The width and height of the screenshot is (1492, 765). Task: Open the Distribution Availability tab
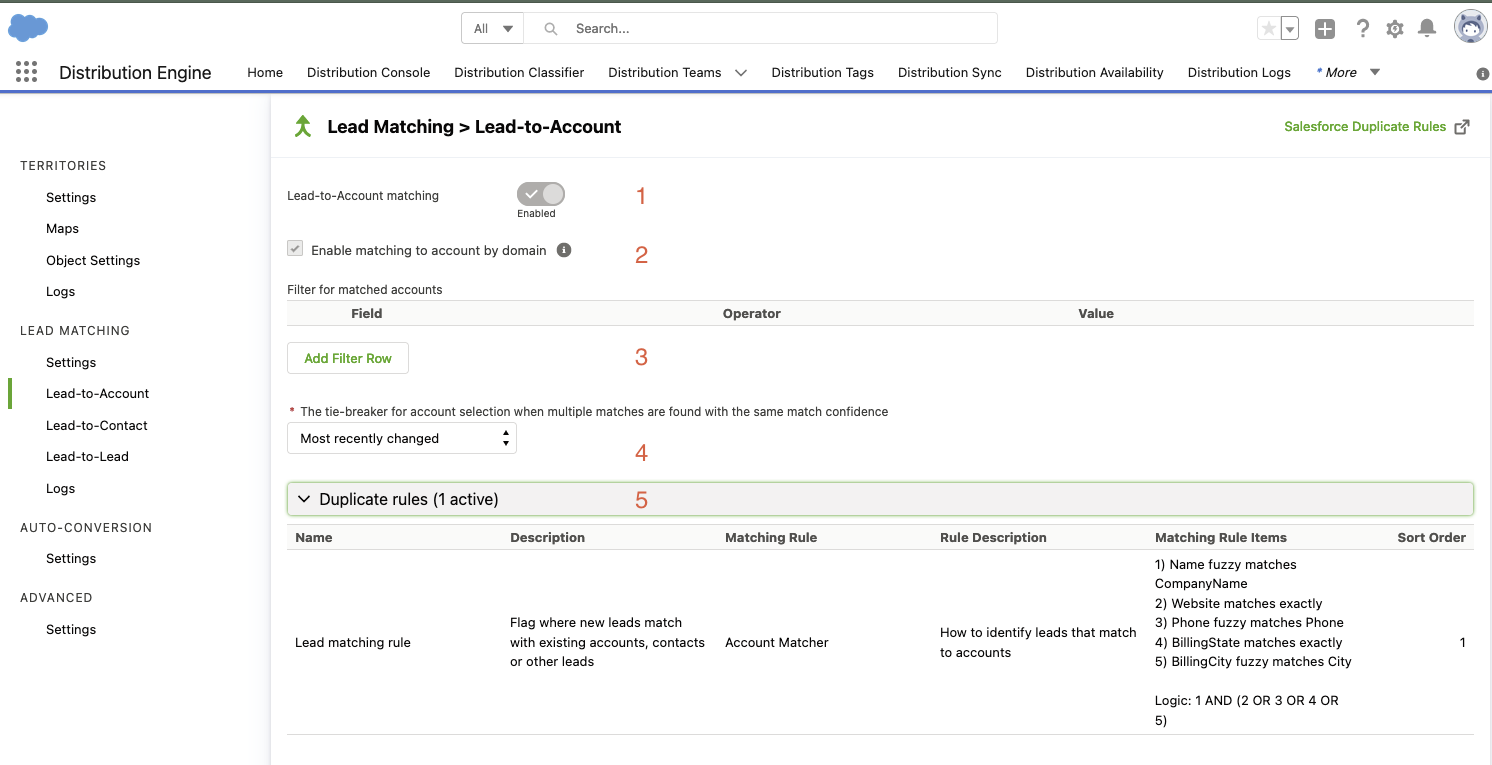1095,72
